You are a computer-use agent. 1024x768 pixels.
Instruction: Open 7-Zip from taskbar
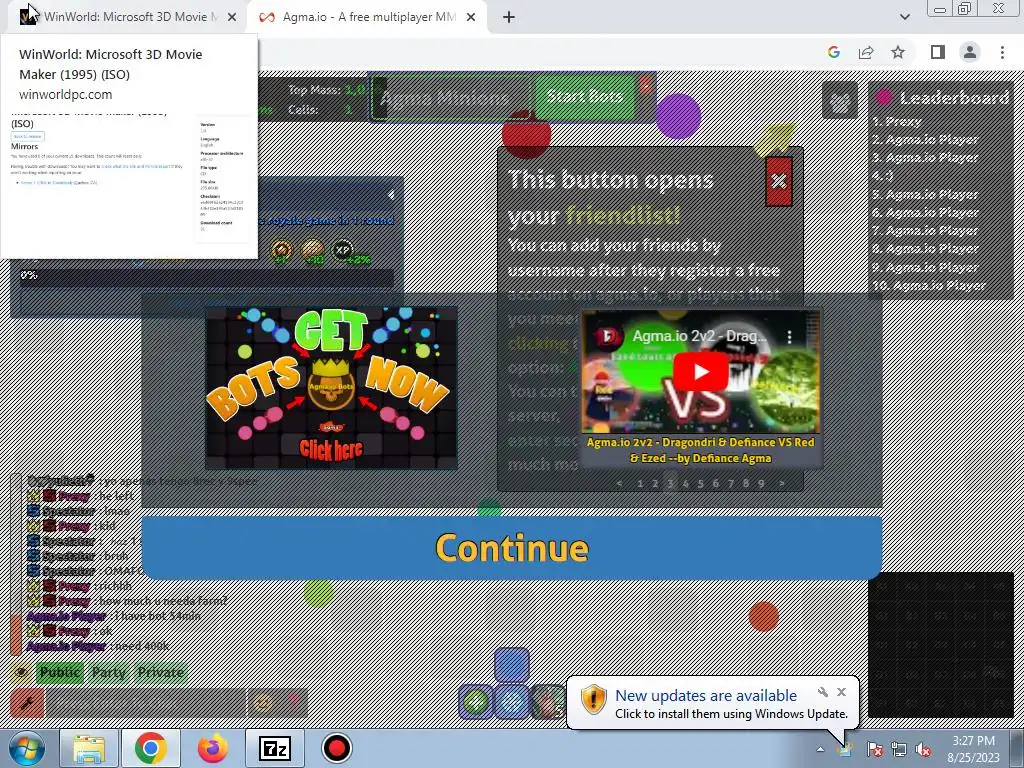275,748
